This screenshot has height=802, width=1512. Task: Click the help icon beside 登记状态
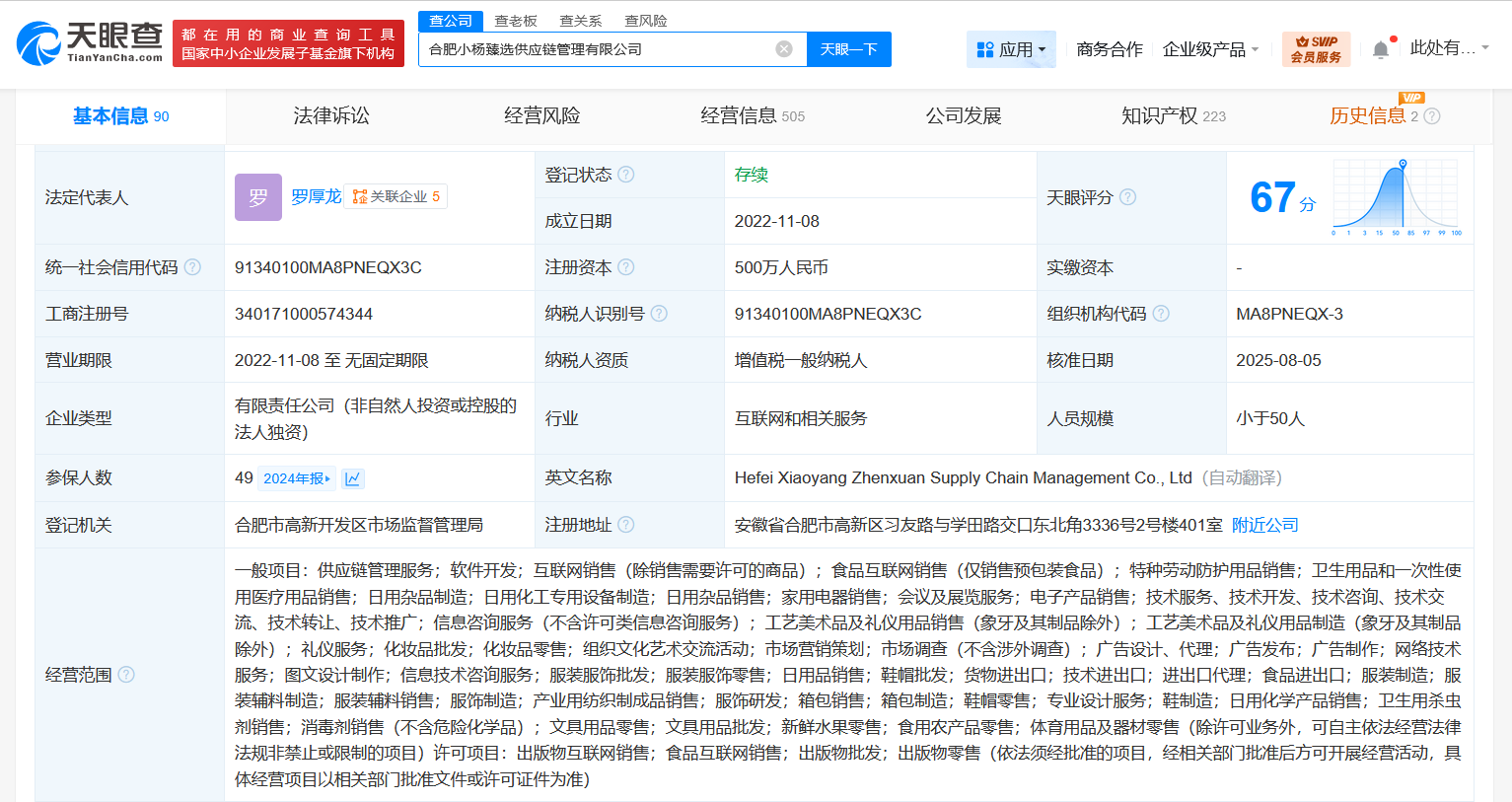628,172
